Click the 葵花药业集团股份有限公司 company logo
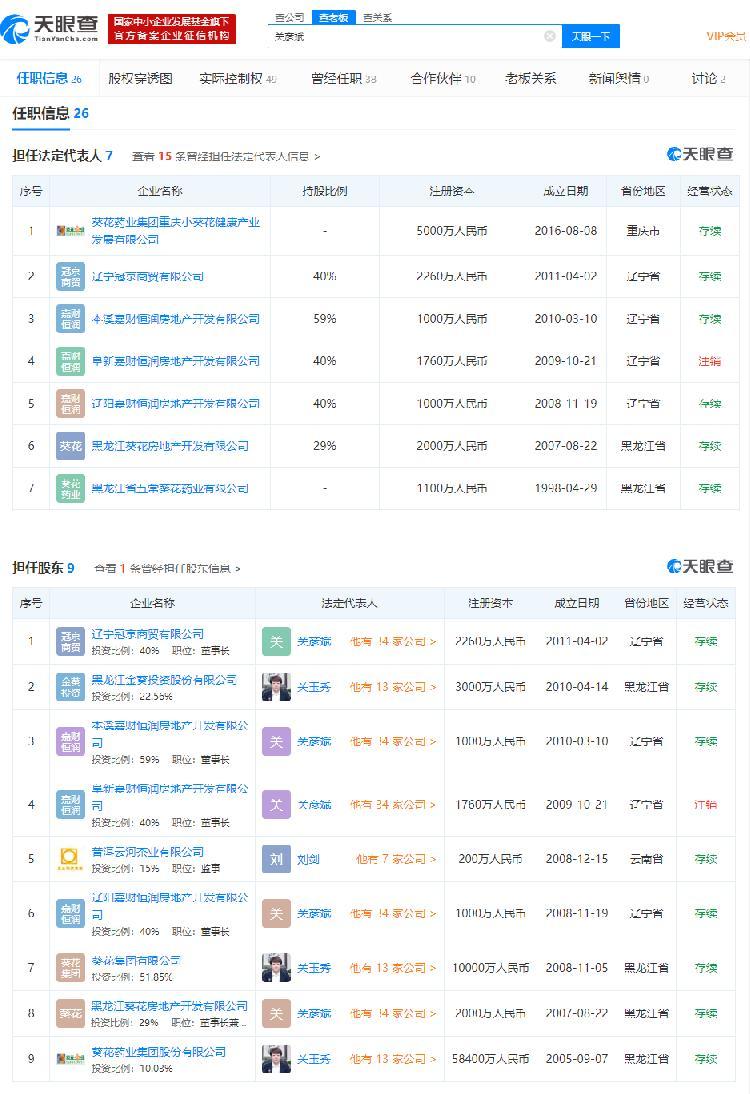Image resolution: width=750 pixels, height=1094 pixels. (x=70, y=1059)
